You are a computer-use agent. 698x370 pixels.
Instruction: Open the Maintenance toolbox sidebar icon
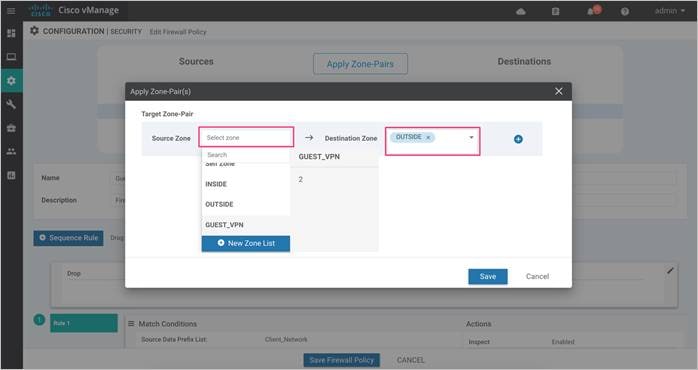11,128
